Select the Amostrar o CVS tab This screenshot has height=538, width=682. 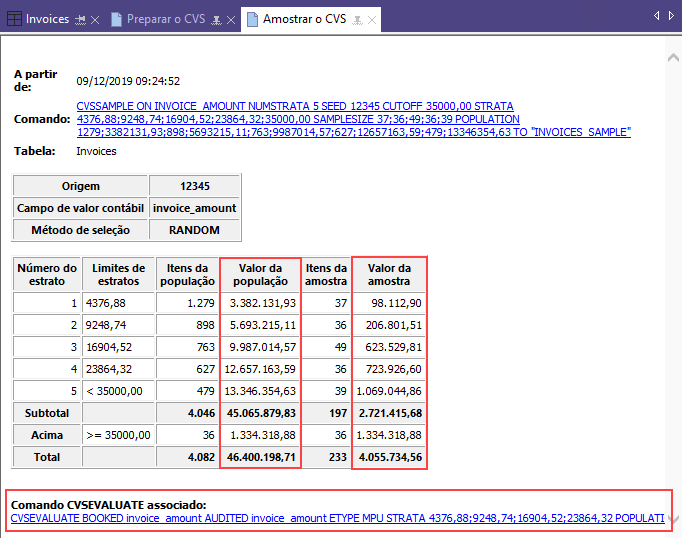tap(303, 19)
